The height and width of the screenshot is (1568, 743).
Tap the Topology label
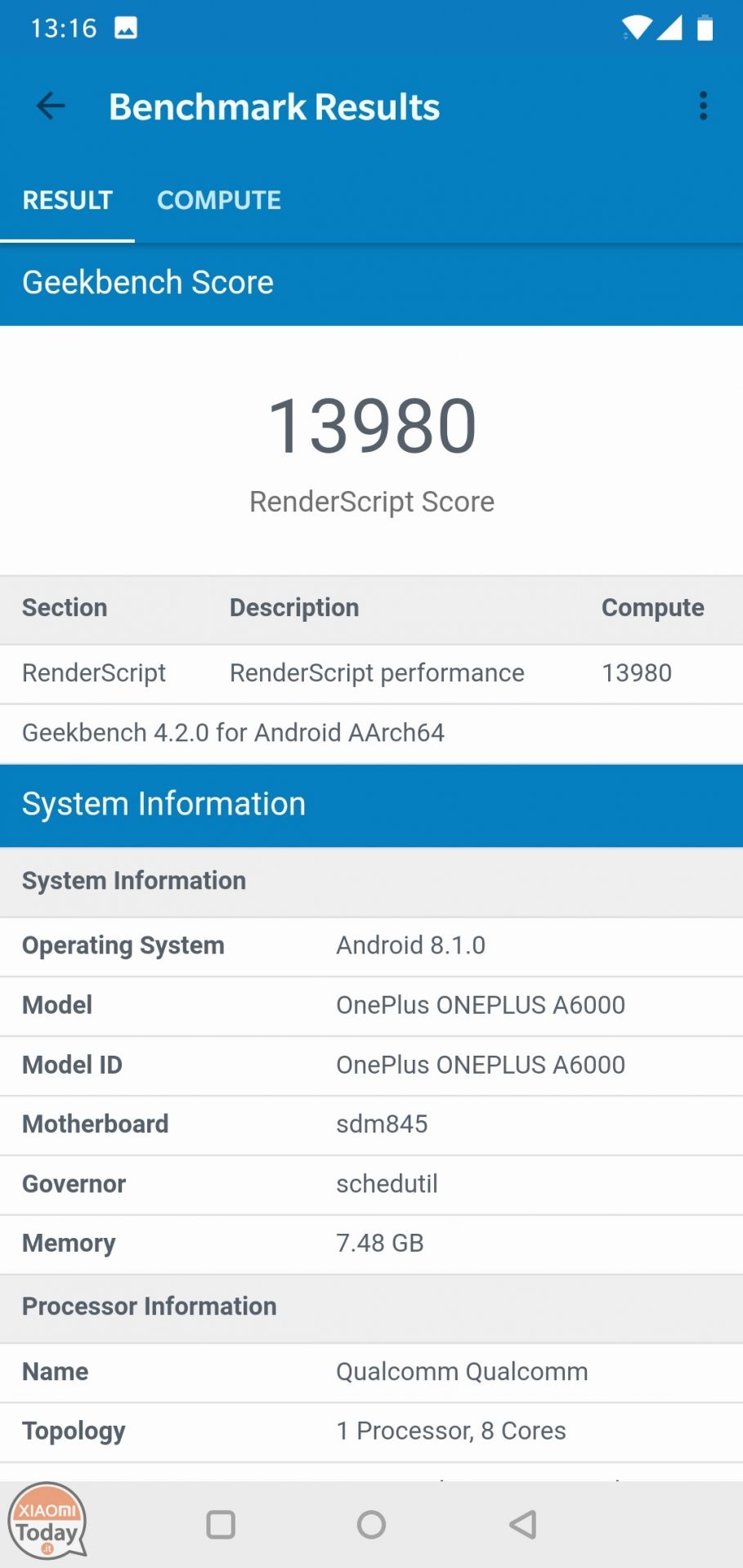74,1432
